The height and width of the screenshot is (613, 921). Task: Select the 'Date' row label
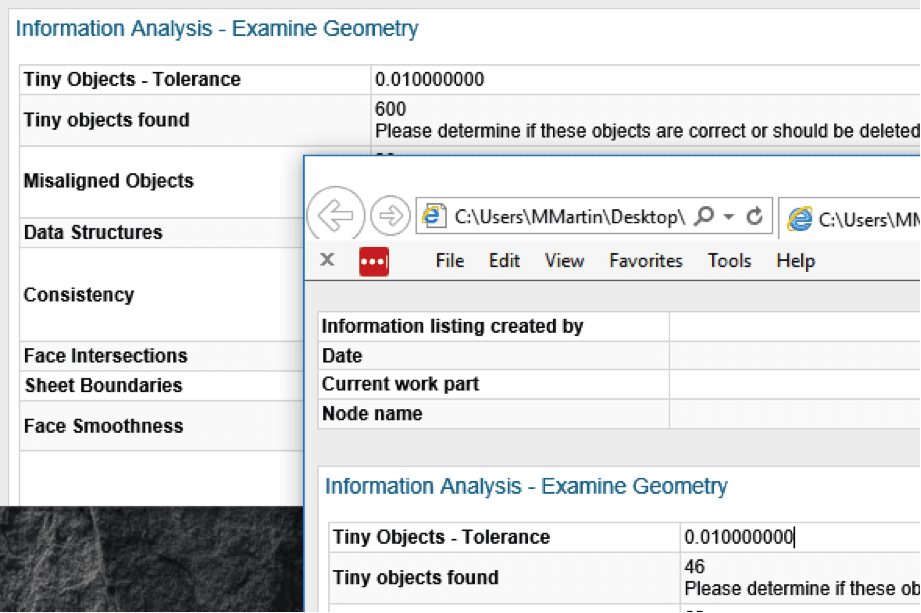pyautogui.click(x=342, y=356)
